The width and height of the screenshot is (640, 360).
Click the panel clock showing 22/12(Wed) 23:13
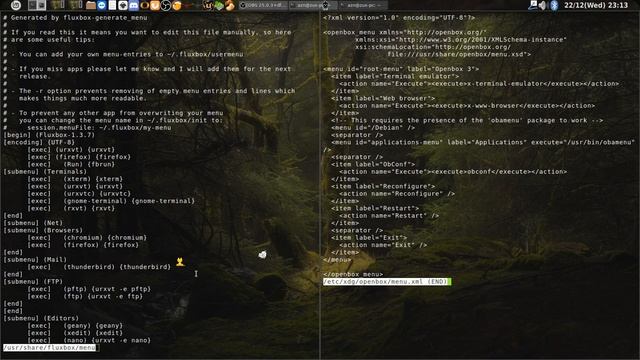point(596,5)
